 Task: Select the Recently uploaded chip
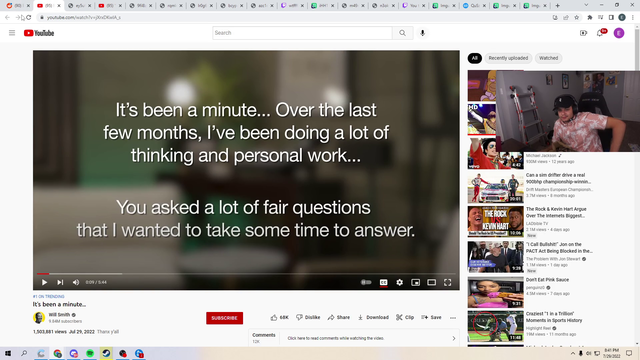click(508, 58)
